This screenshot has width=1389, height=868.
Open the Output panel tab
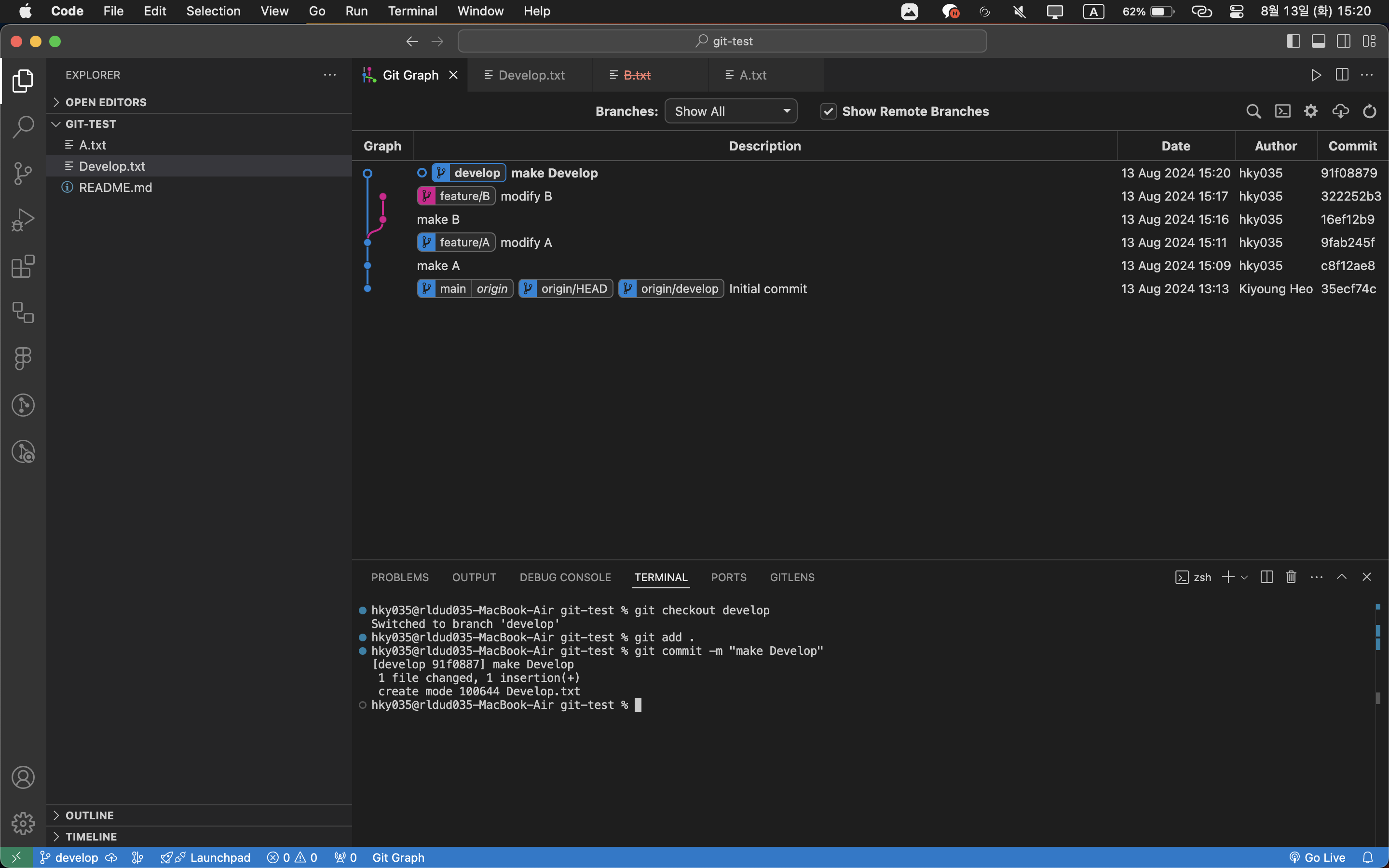tap(474, 577)
